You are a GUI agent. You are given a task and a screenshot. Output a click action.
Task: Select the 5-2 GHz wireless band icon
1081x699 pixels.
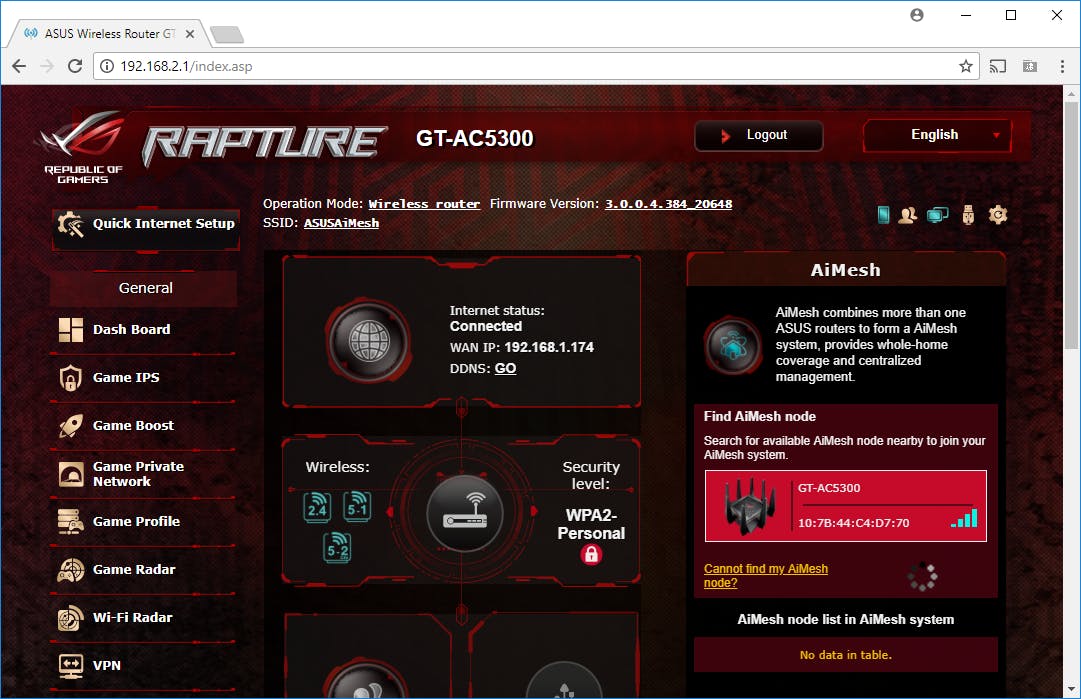337,548
